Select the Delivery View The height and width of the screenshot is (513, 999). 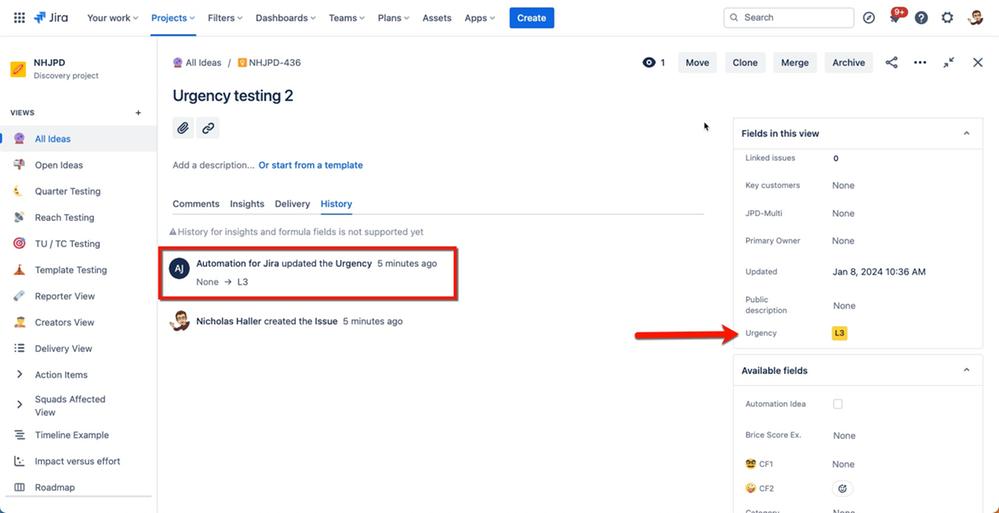[78, 349]
